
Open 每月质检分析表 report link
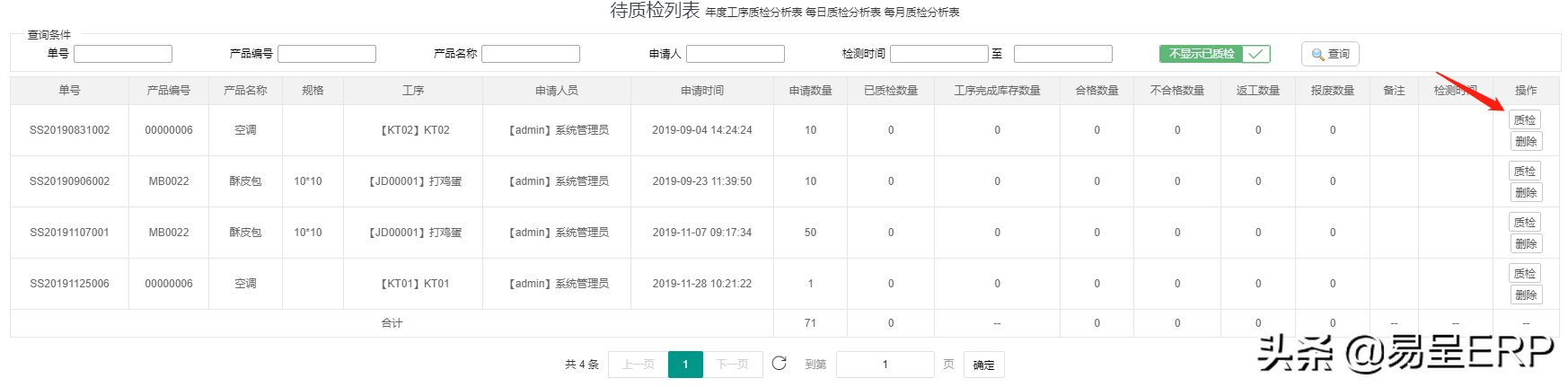click(921, 13)
